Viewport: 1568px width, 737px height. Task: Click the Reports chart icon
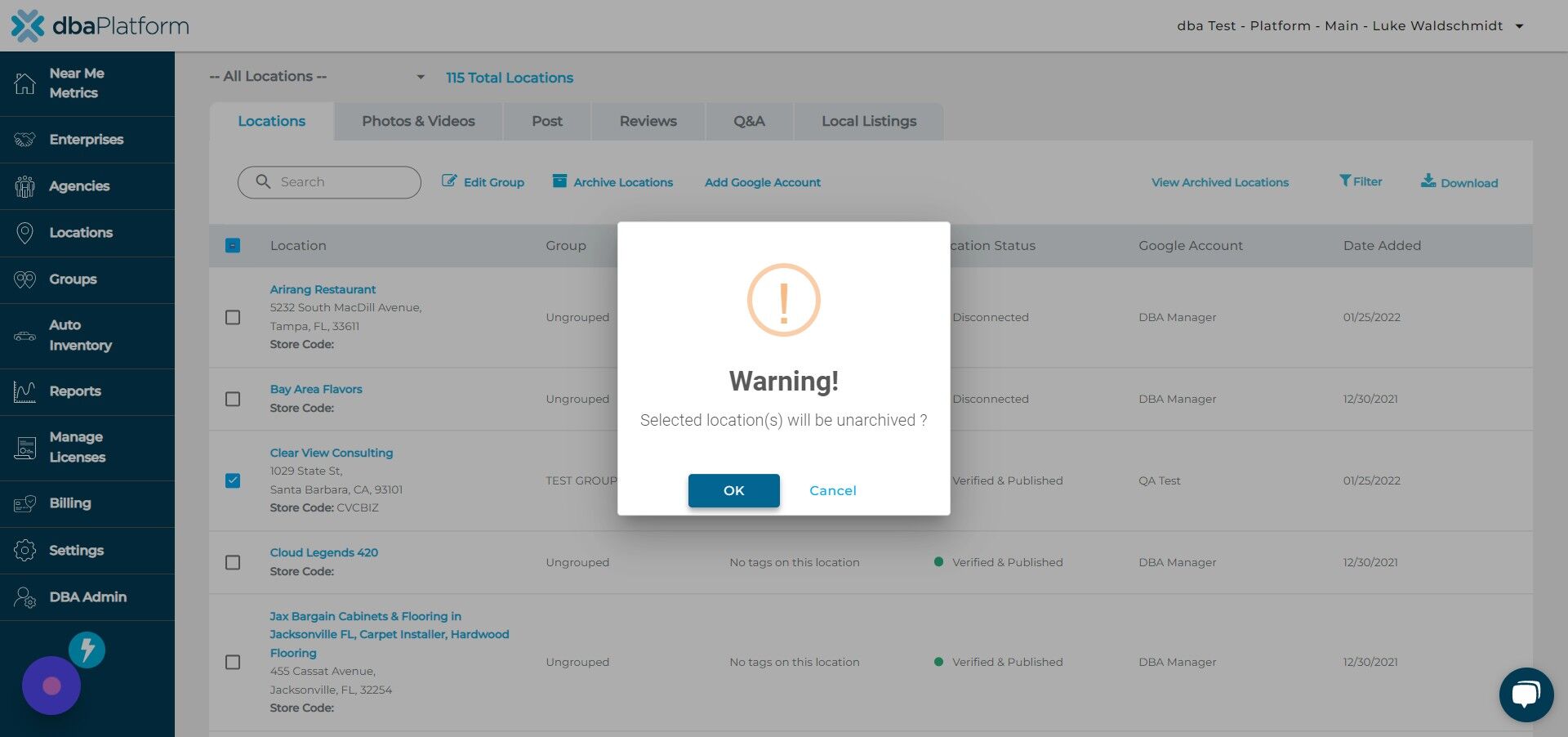click(x=24, y=391)
